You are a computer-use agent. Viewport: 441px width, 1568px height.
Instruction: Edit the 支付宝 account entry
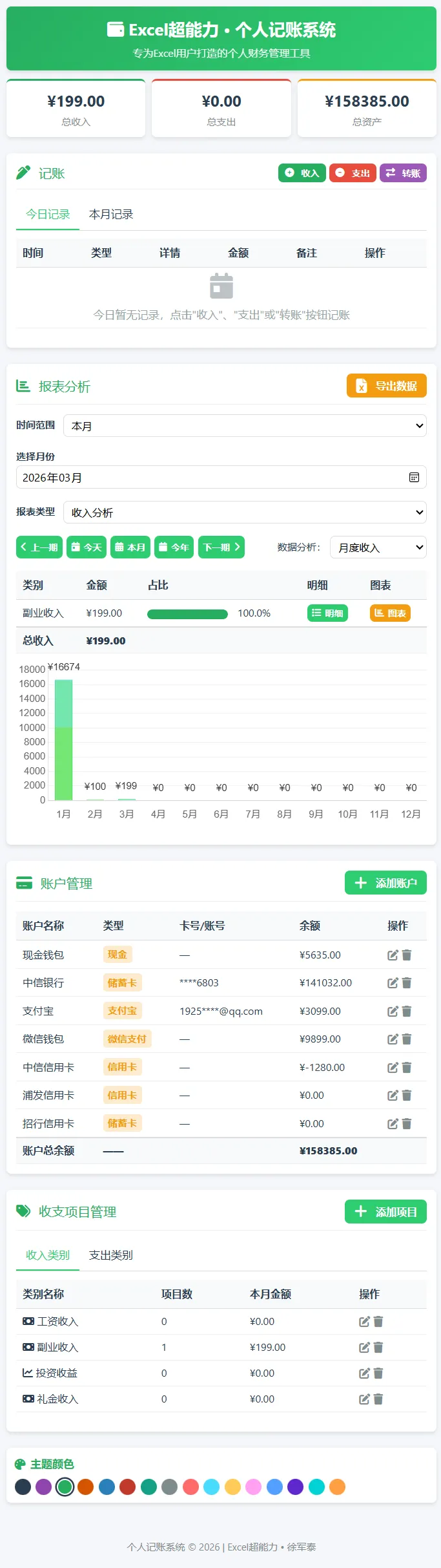coord(392,1012)
